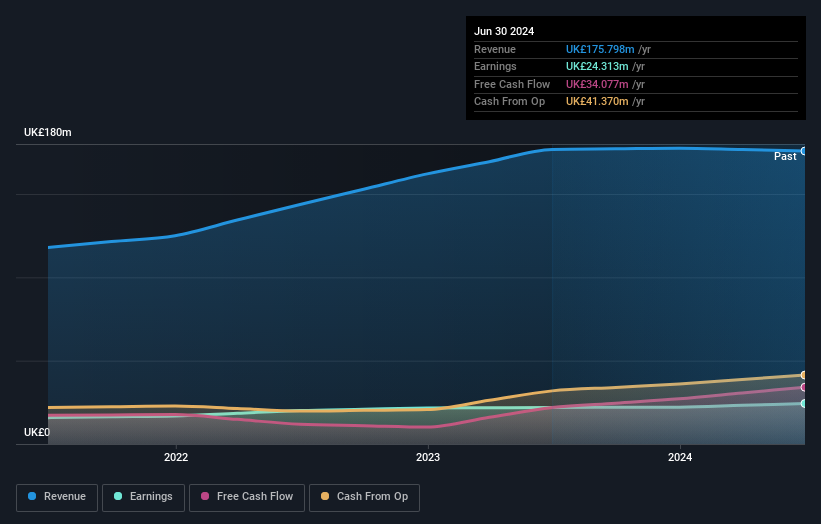The width and height of the screenshot is (821, 524).
Task: Click the Past label on chart
Action: point(785,157)
